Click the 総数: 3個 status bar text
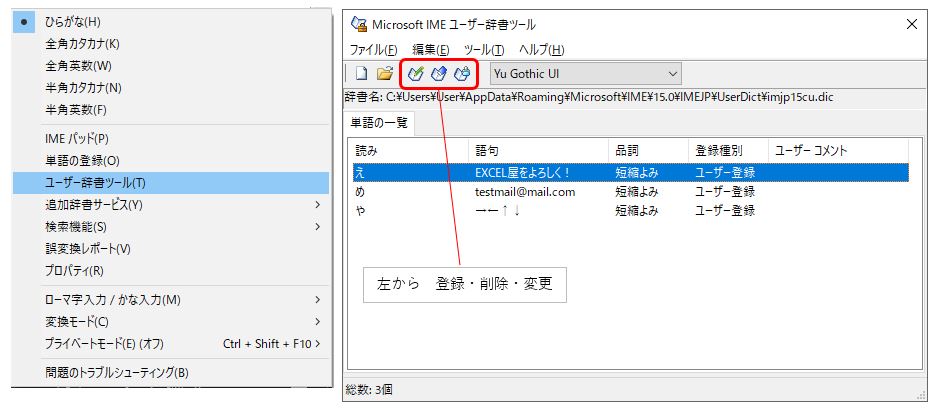This screenshot has width=938, height=415. click(x=369, y=390)
